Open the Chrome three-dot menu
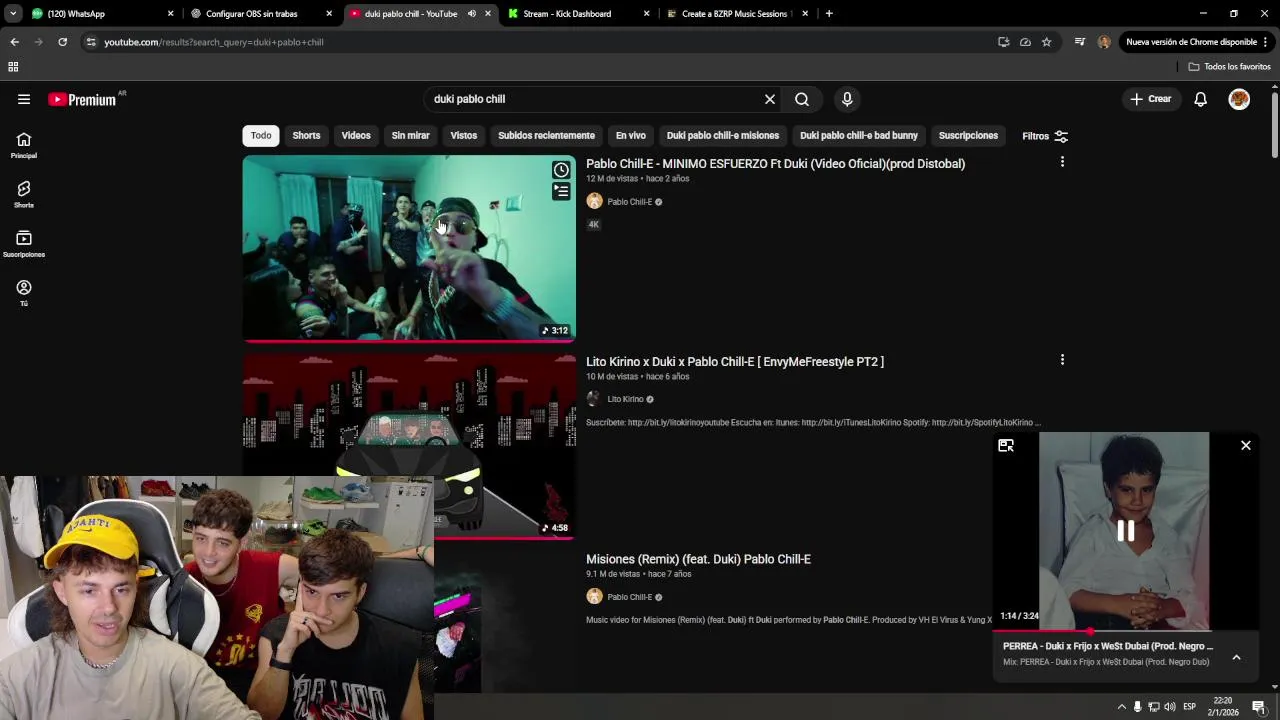1280x720 pixels. tap(1266, 42)
